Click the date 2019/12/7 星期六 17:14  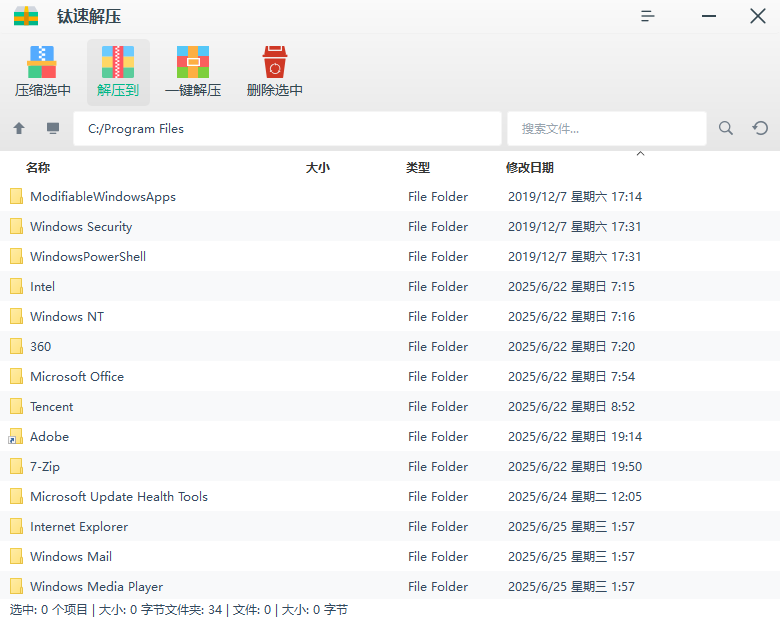575,197
